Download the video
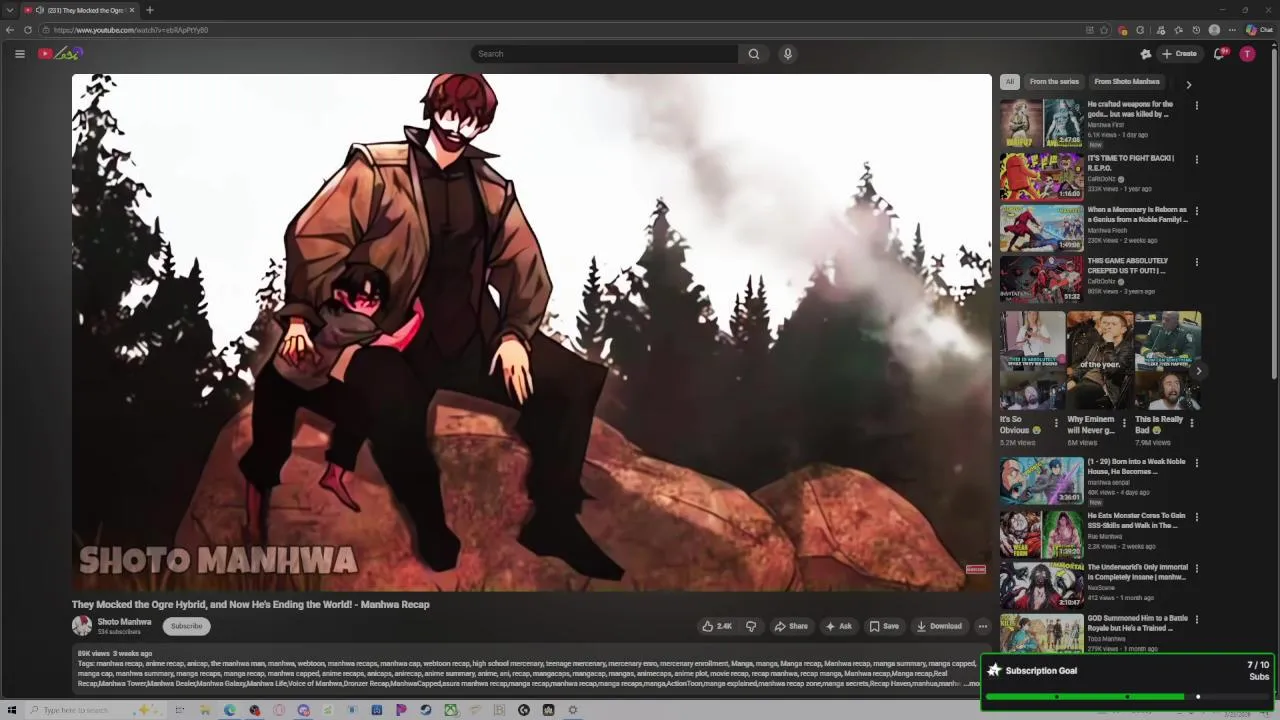The height and width of the screenshot is (720, 1280). tap(939, 626)
